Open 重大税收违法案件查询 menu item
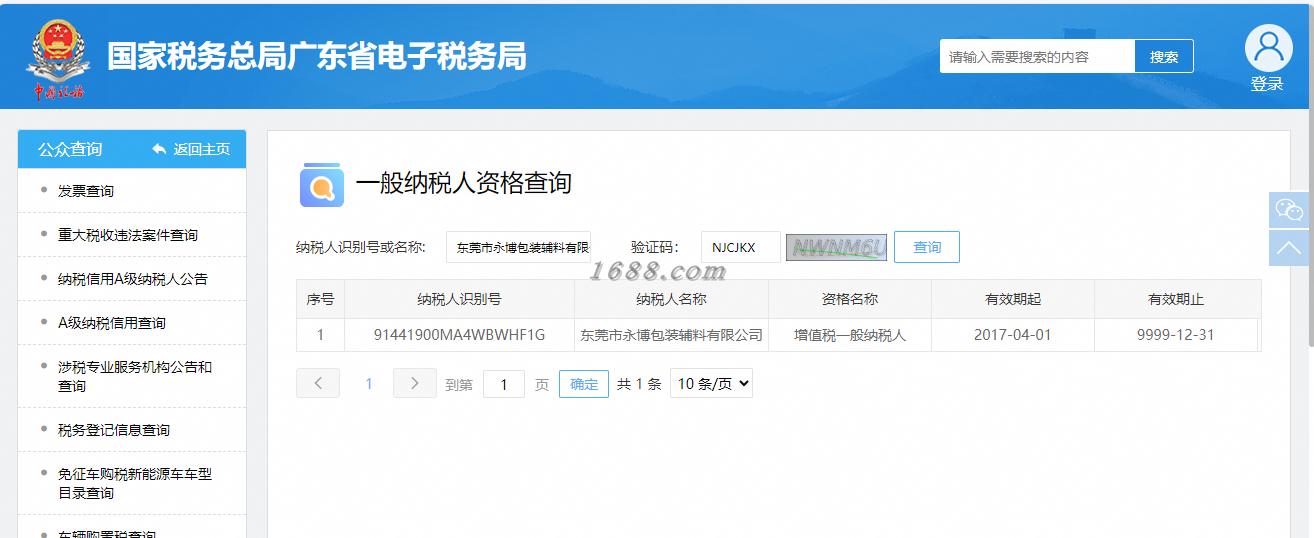The height and width of the screenshot is (538, 1314). point(128,235)
